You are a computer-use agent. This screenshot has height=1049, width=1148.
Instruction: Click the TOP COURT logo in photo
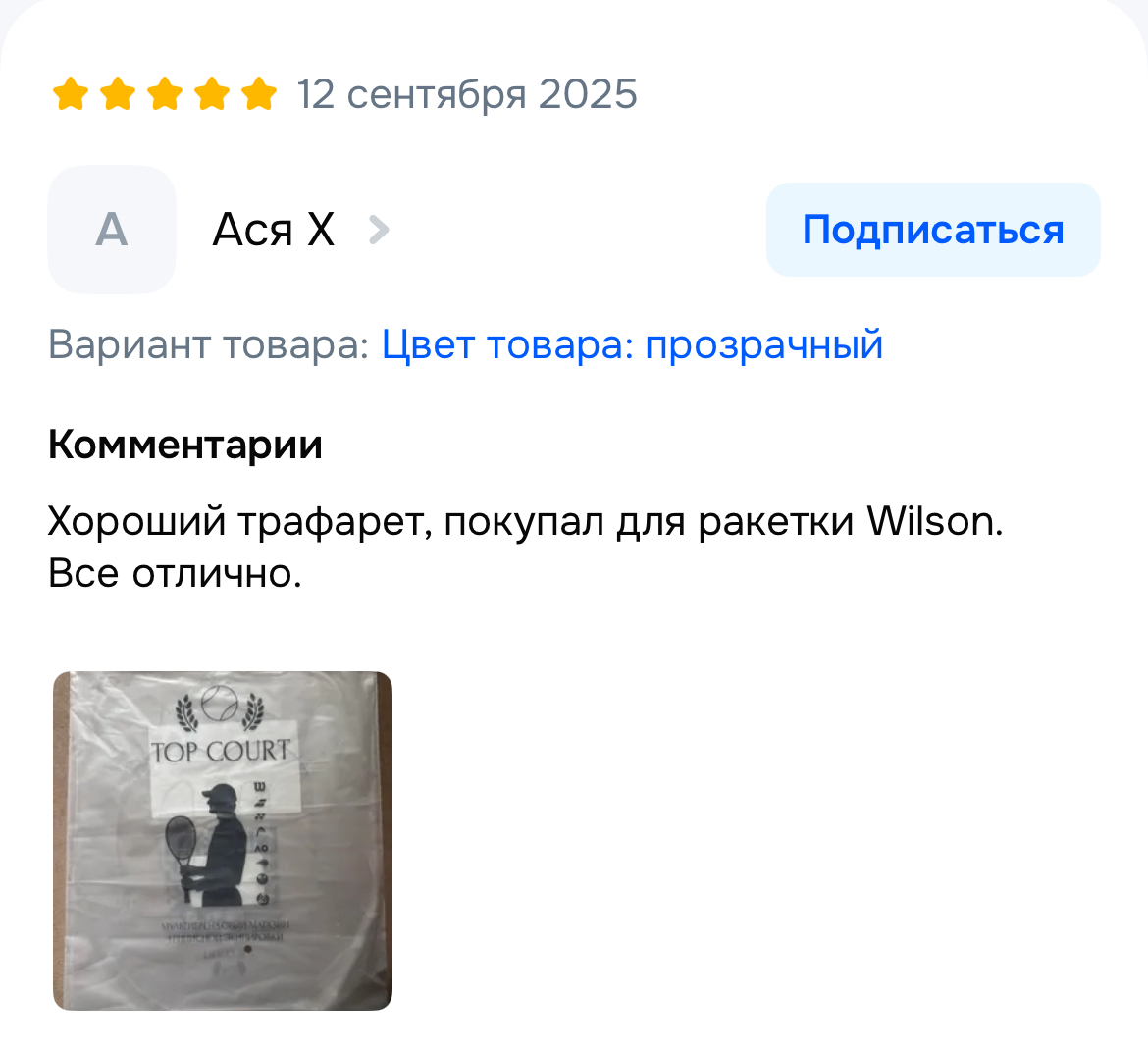[221, 751]
